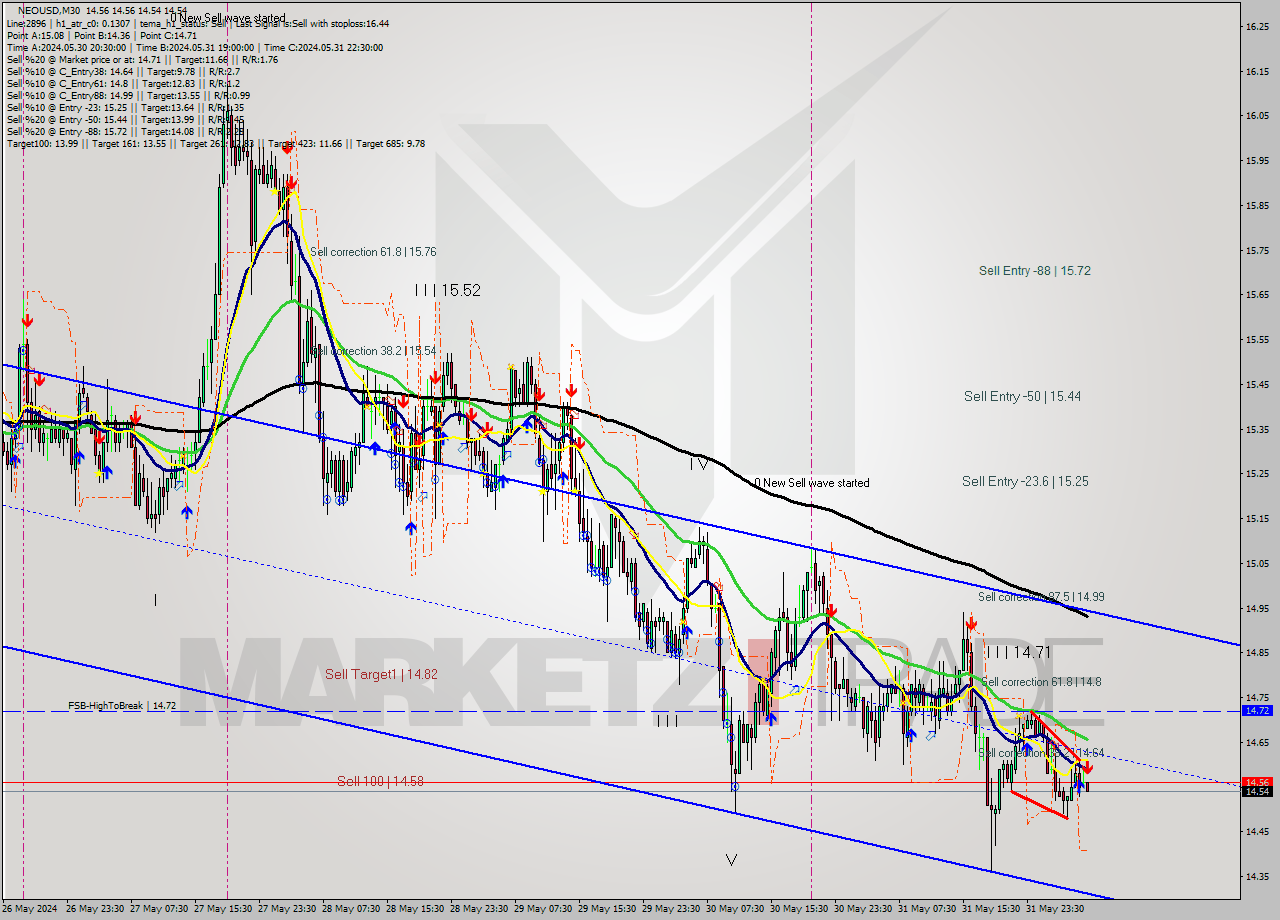Select the 'FSB-HighToBreak | 14.72' label
This screenshot has width=1280, height=920.
[122, 706]
